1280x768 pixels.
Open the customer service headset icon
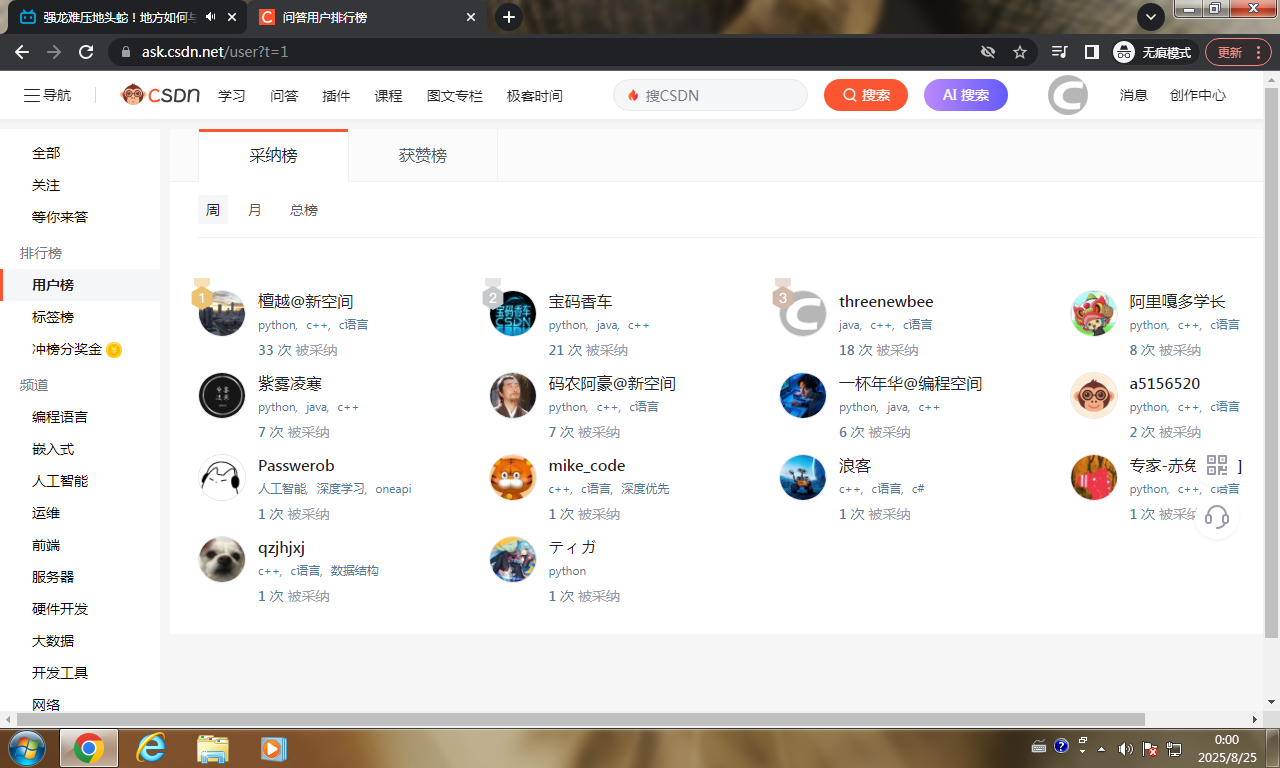point(1217,517)
